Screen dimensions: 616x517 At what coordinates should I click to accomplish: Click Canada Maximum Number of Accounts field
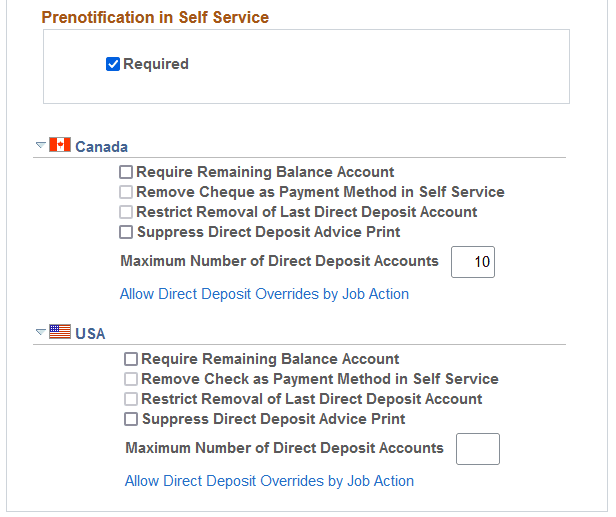[473, 262]
